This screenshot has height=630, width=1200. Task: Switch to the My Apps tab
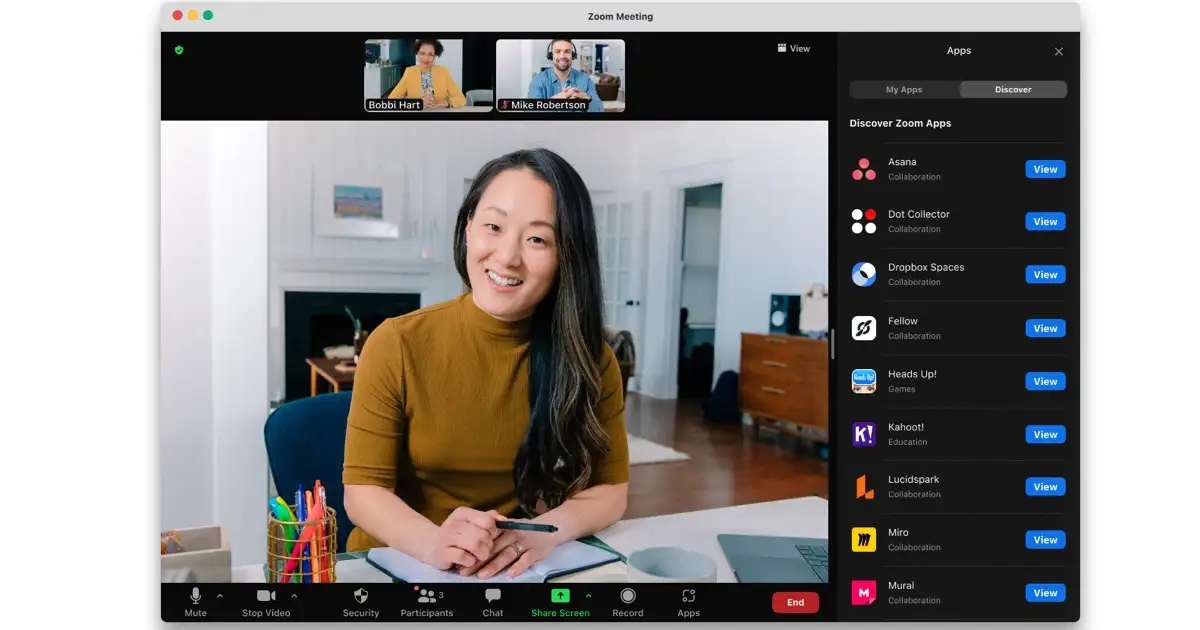click(904, 90)
